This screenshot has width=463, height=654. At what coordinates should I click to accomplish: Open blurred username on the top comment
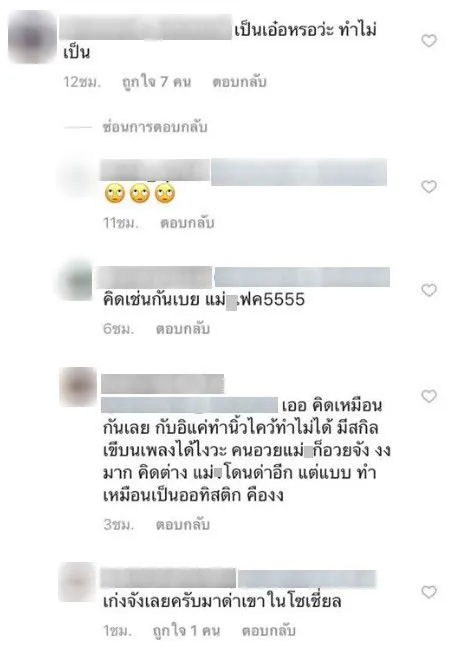(x=145, y=27)
